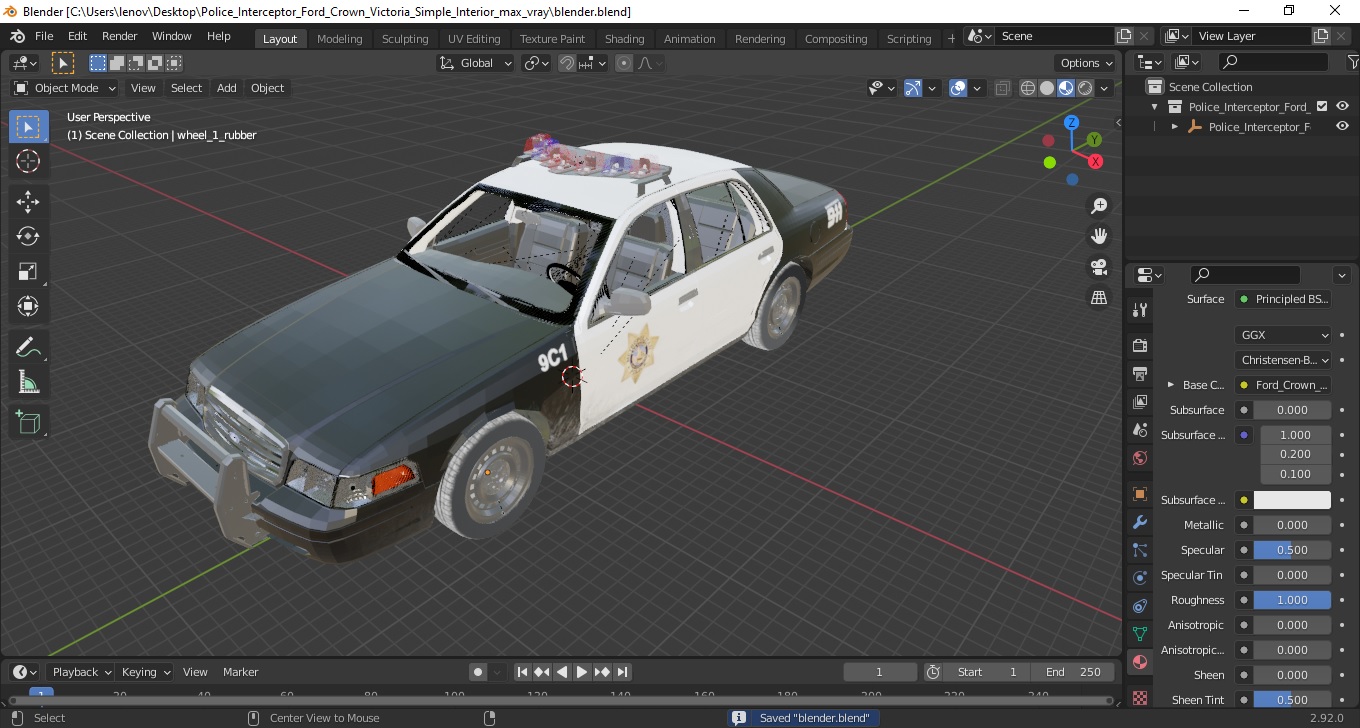Toggle viewport overlays
Viewport: 1360px width, 728px height.
coord(958,88)
